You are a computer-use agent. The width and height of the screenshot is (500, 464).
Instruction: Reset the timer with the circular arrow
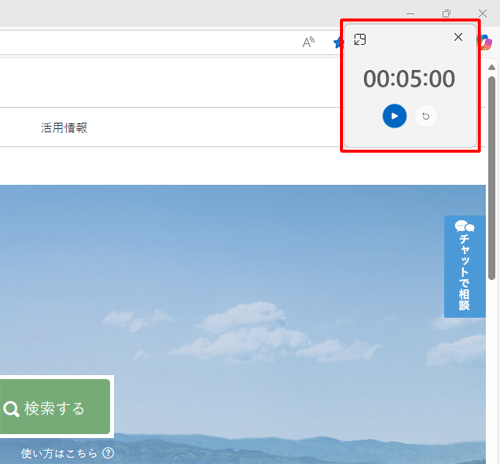click(426, 116)
